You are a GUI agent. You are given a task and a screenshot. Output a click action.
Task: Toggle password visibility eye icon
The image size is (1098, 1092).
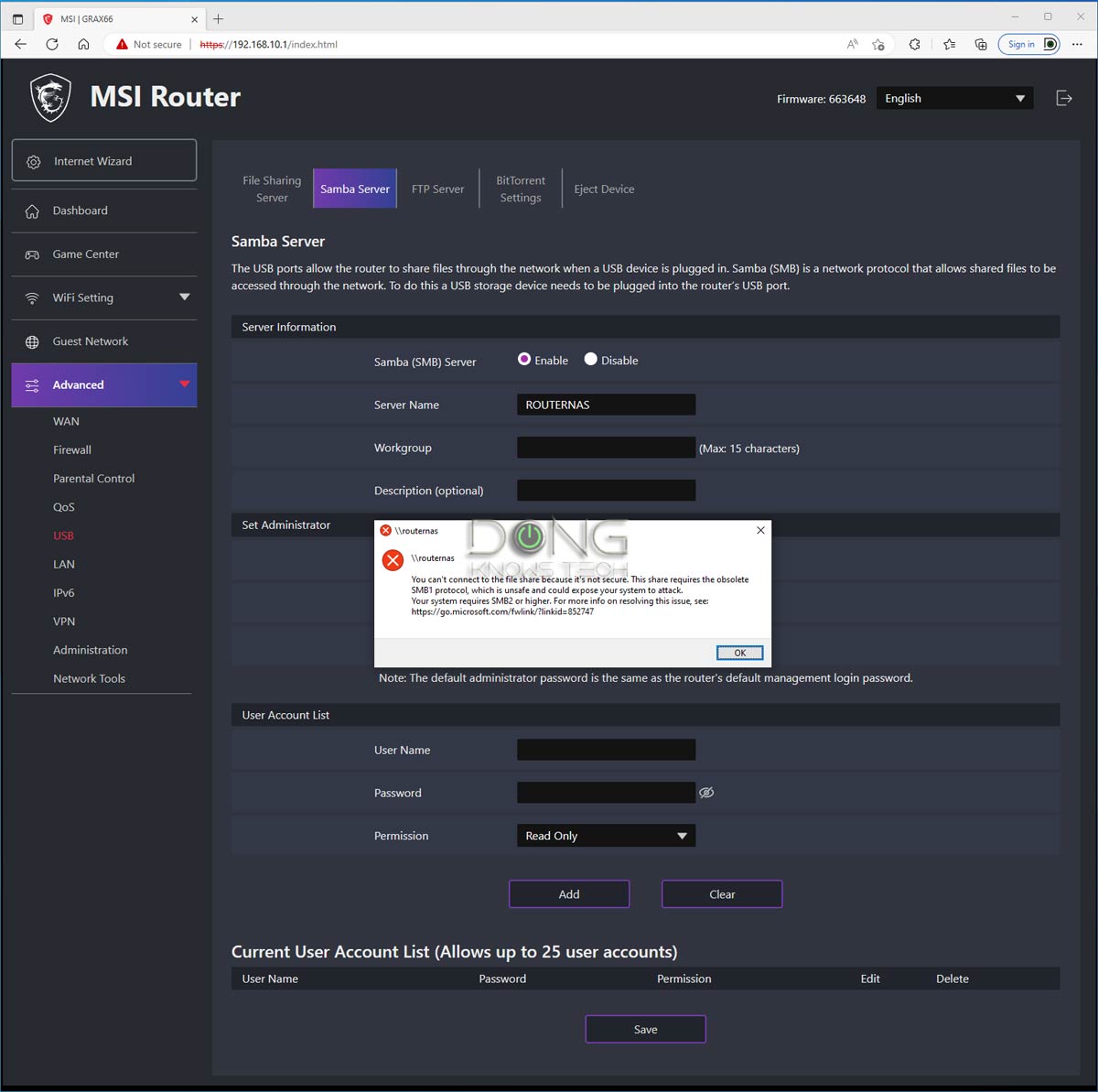pos(706,793)
